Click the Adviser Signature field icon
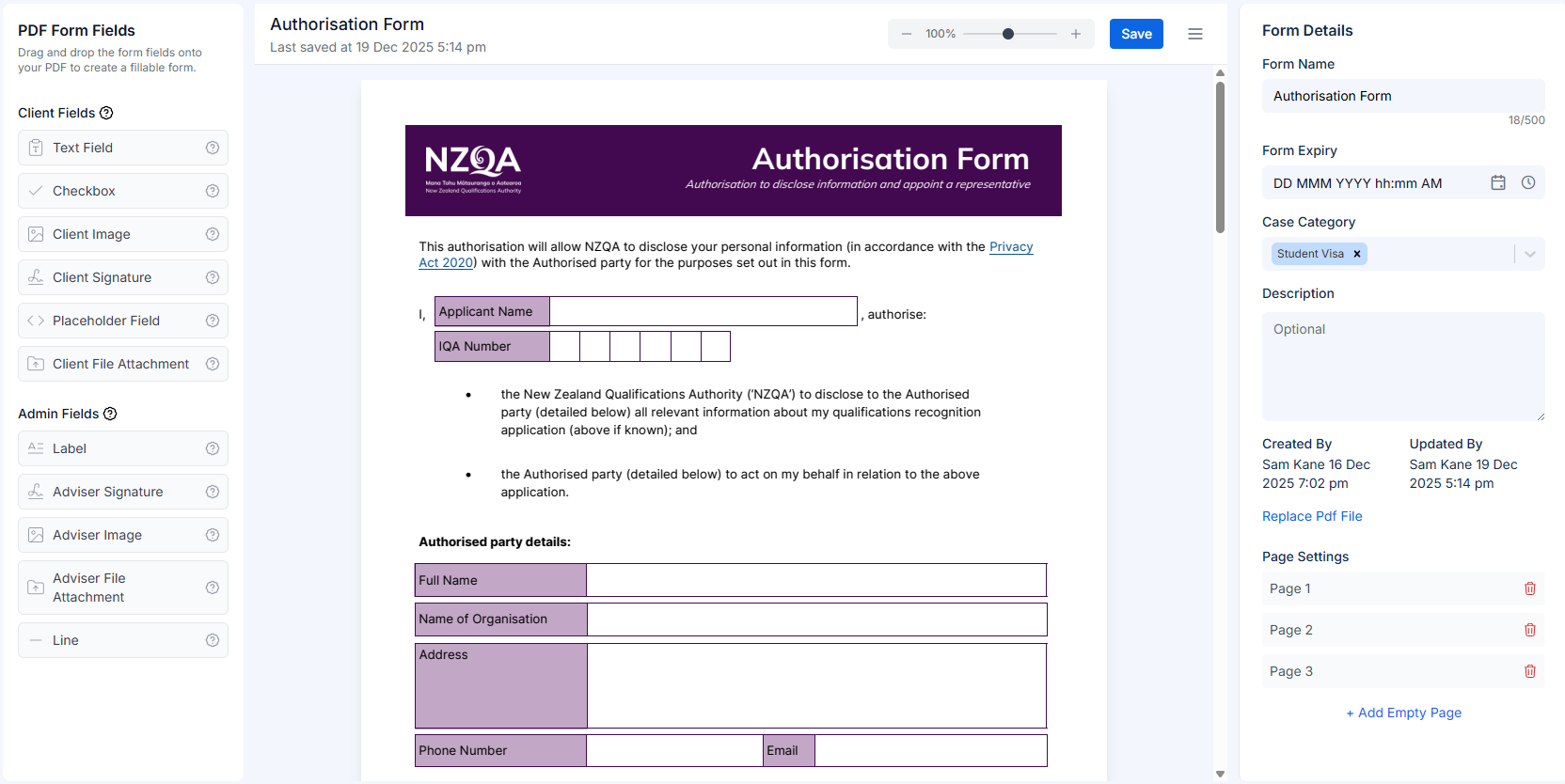Screen dimensions: 1565x784 (36, 491)
